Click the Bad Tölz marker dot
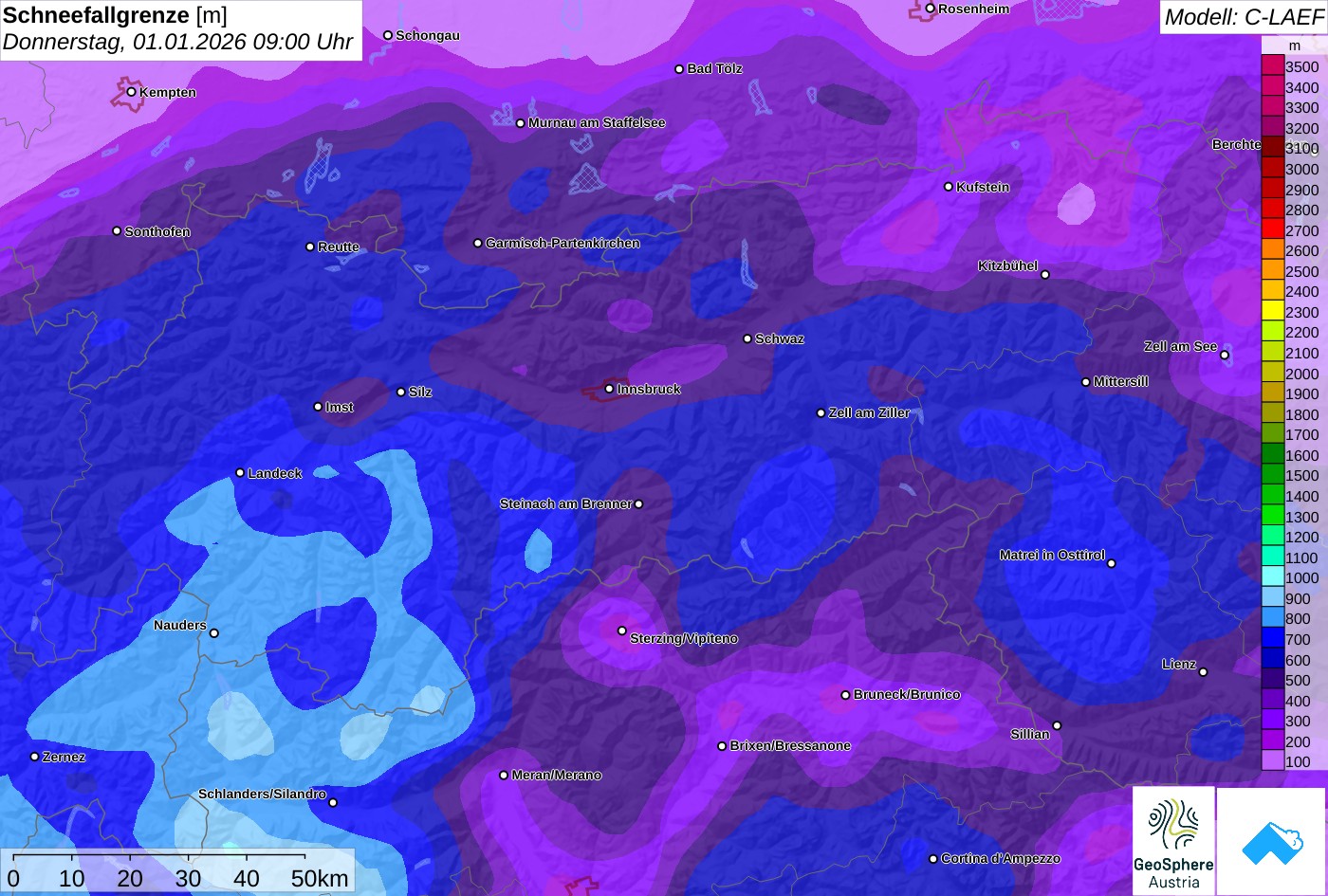Viewport: 1328px width, 896px height. (x=679, y=69)
